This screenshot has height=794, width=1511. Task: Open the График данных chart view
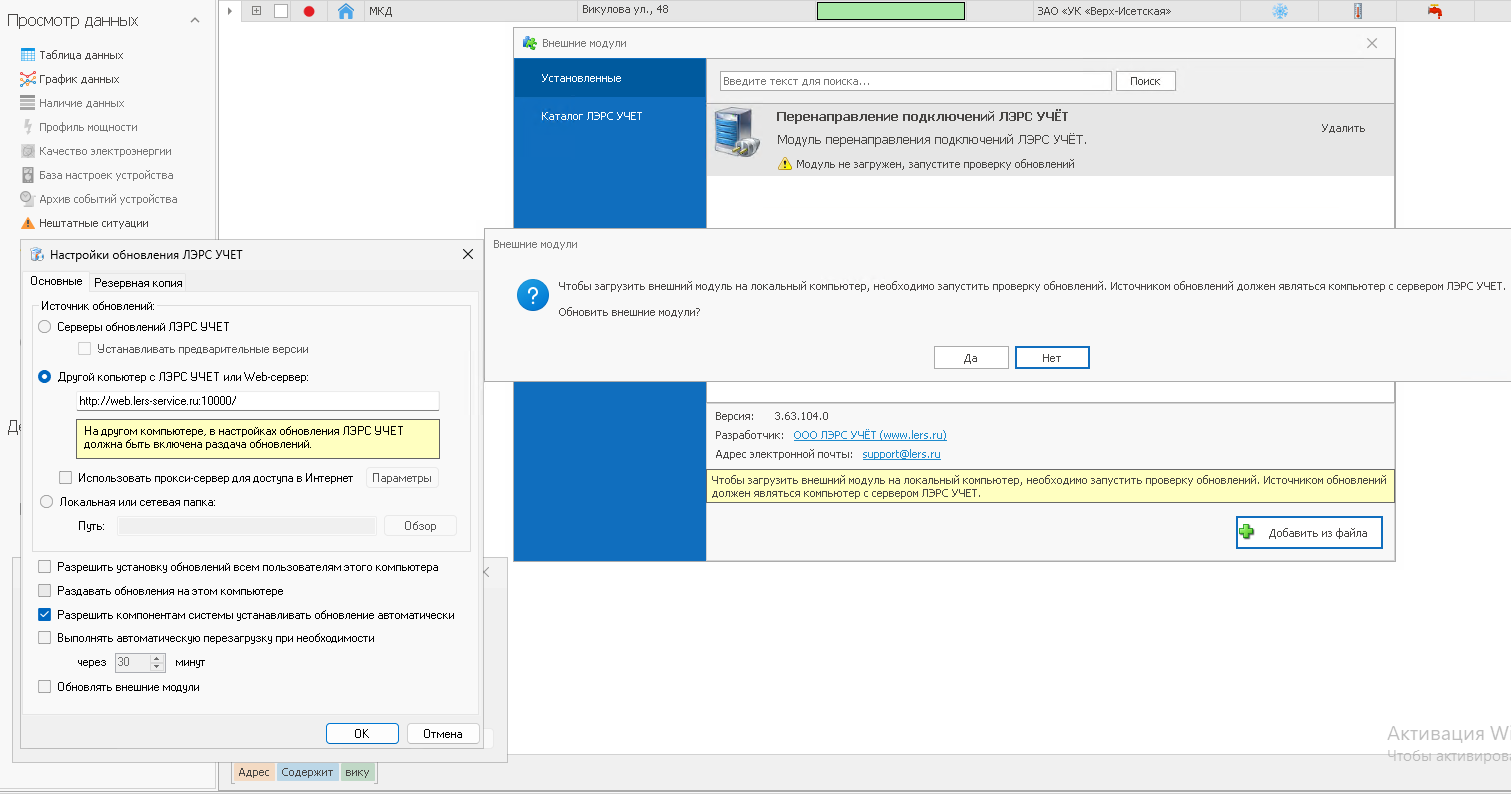[78, 79]
